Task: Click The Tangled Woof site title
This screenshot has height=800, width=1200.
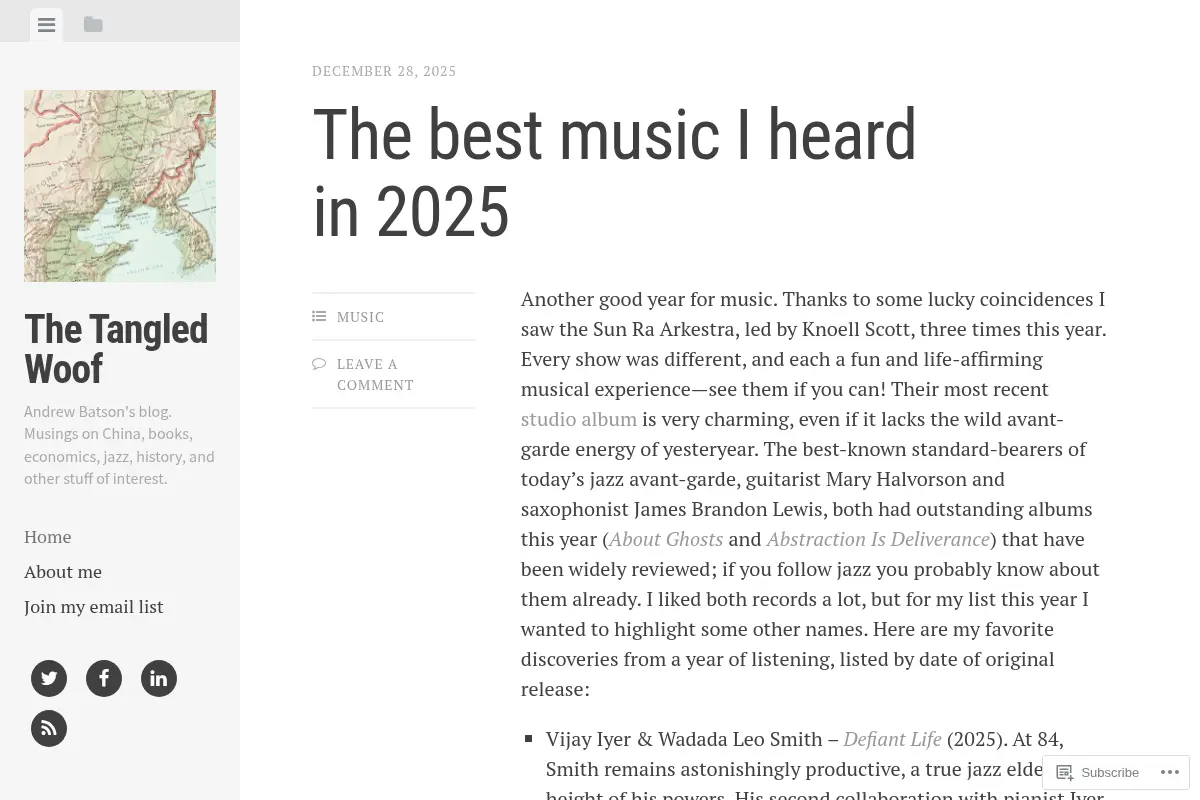Action: click(116, 349)
